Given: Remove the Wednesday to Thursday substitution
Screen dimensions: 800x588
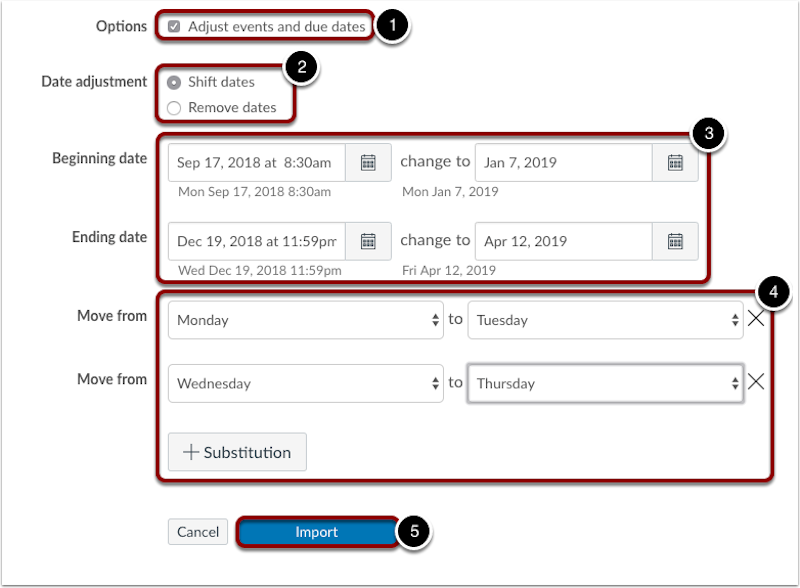Looking at the screenshot, I should [x=756, y=382].
